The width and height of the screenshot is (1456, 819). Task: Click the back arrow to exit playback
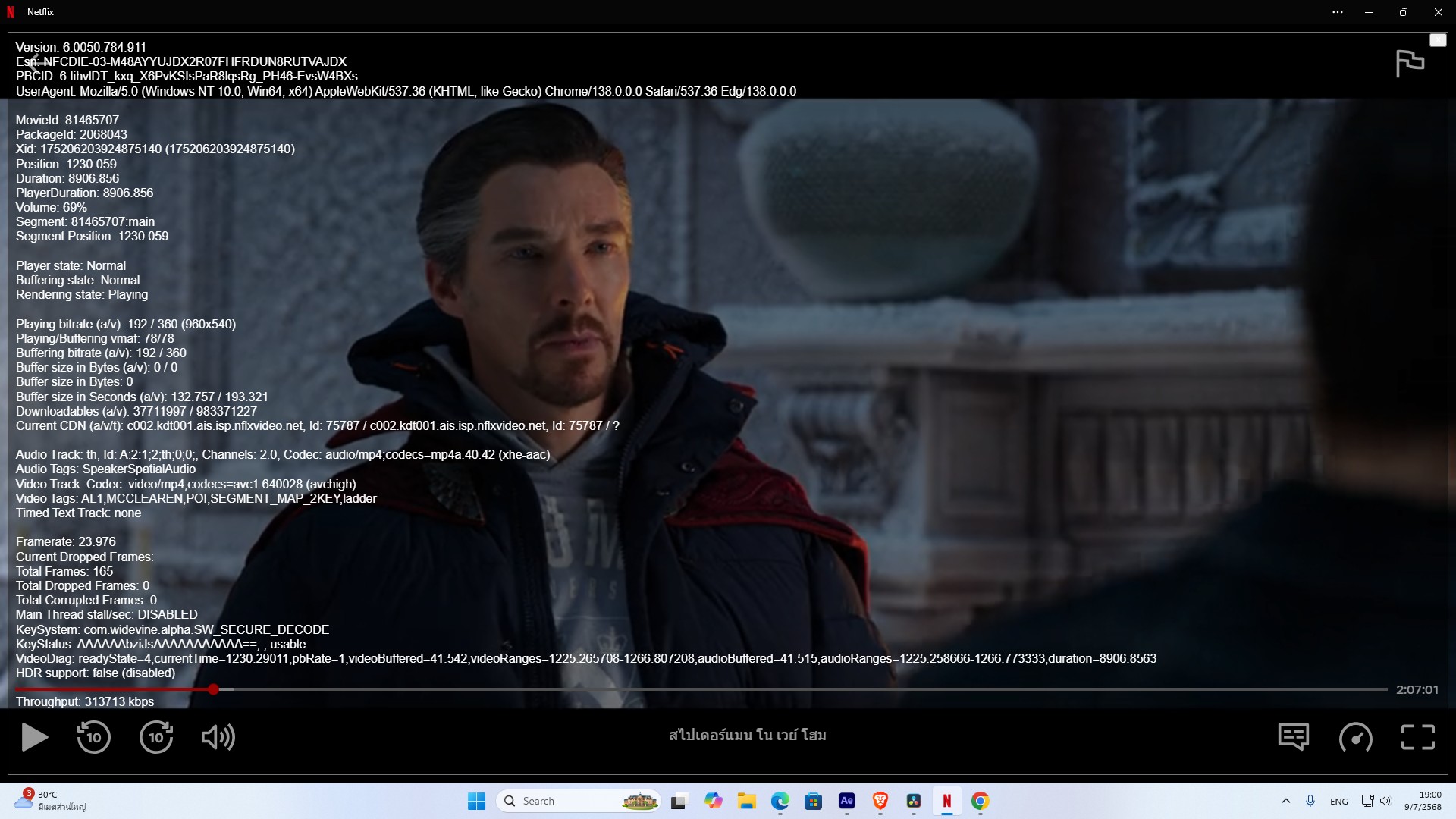[x=33, y=62]
